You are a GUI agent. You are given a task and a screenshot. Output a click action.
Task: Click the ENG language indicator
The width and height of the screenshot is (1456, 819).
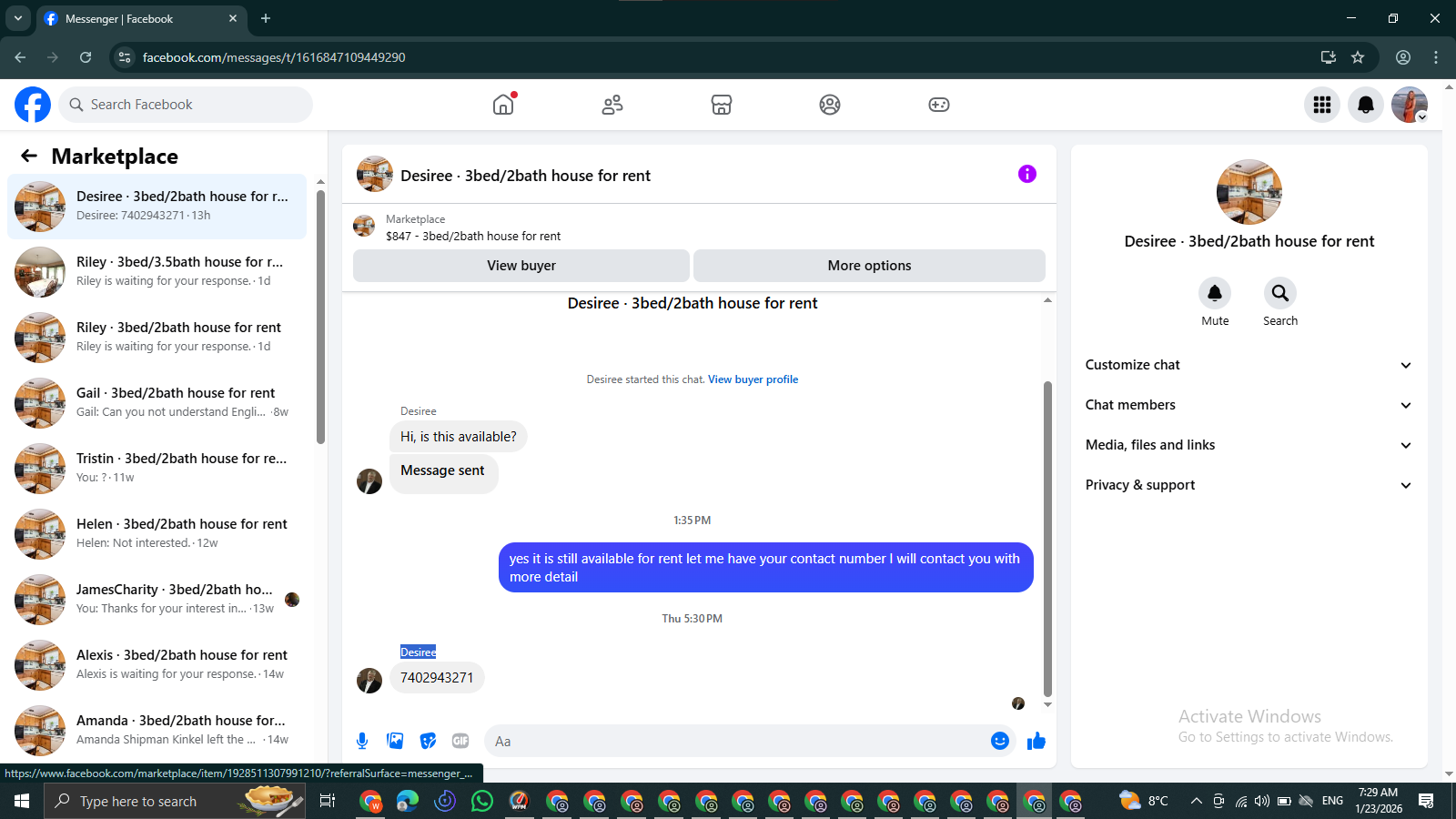click(1332, 801)
